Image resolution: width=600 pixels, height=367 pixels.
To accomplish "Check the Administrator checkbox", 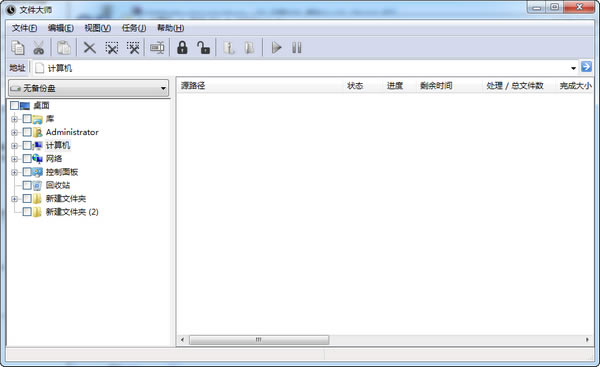I will click(x=27, y=132).
